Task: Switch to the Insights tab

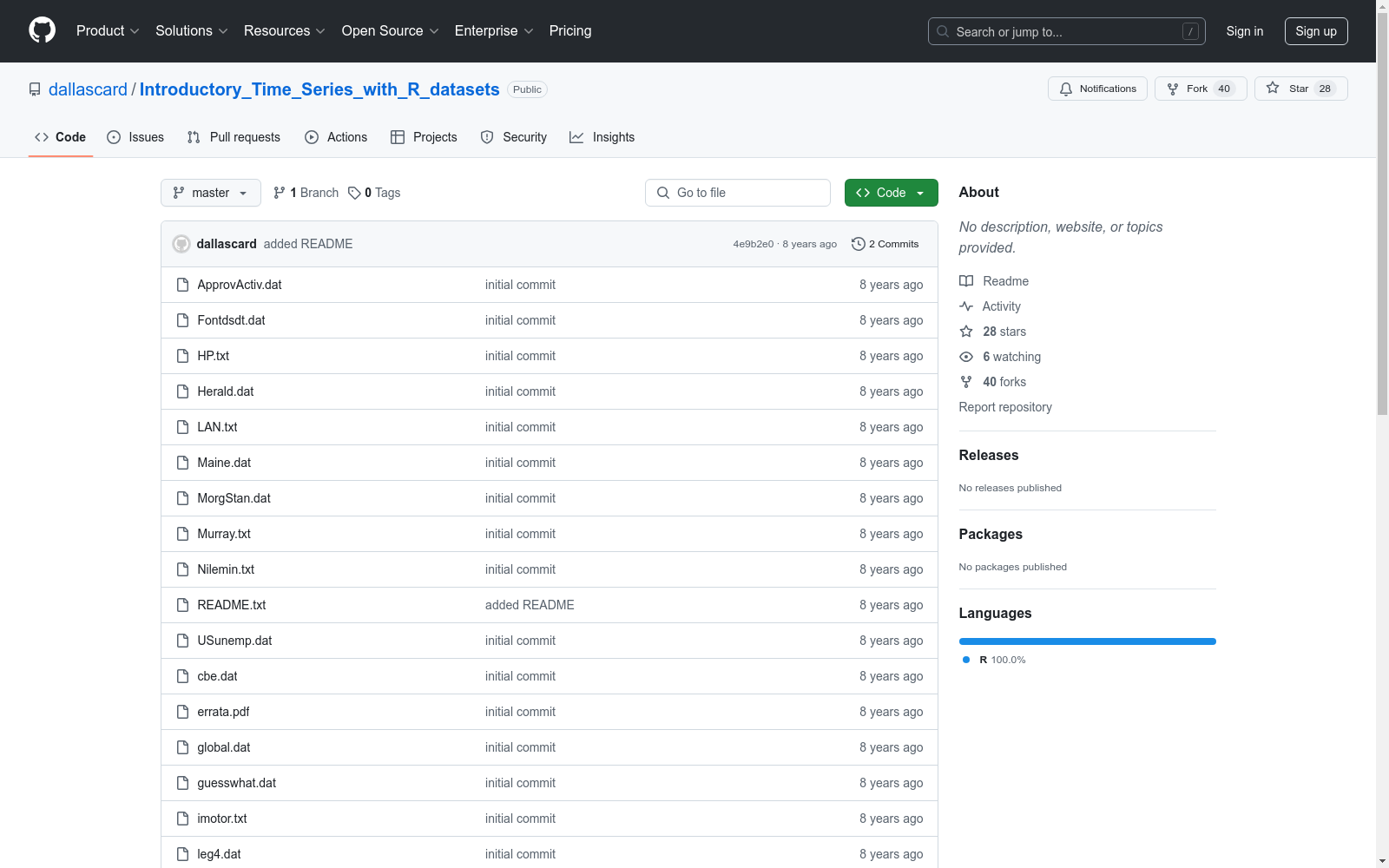Action: 602,137
